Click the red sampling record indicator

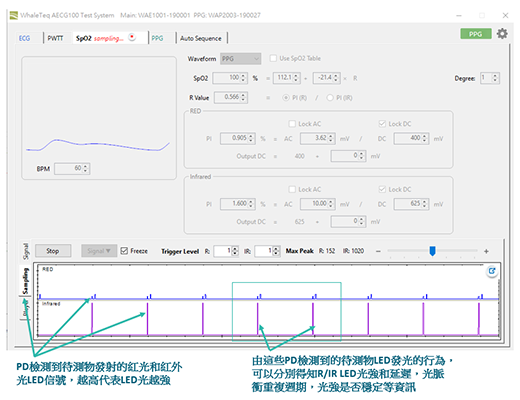(x=132, y=37)
